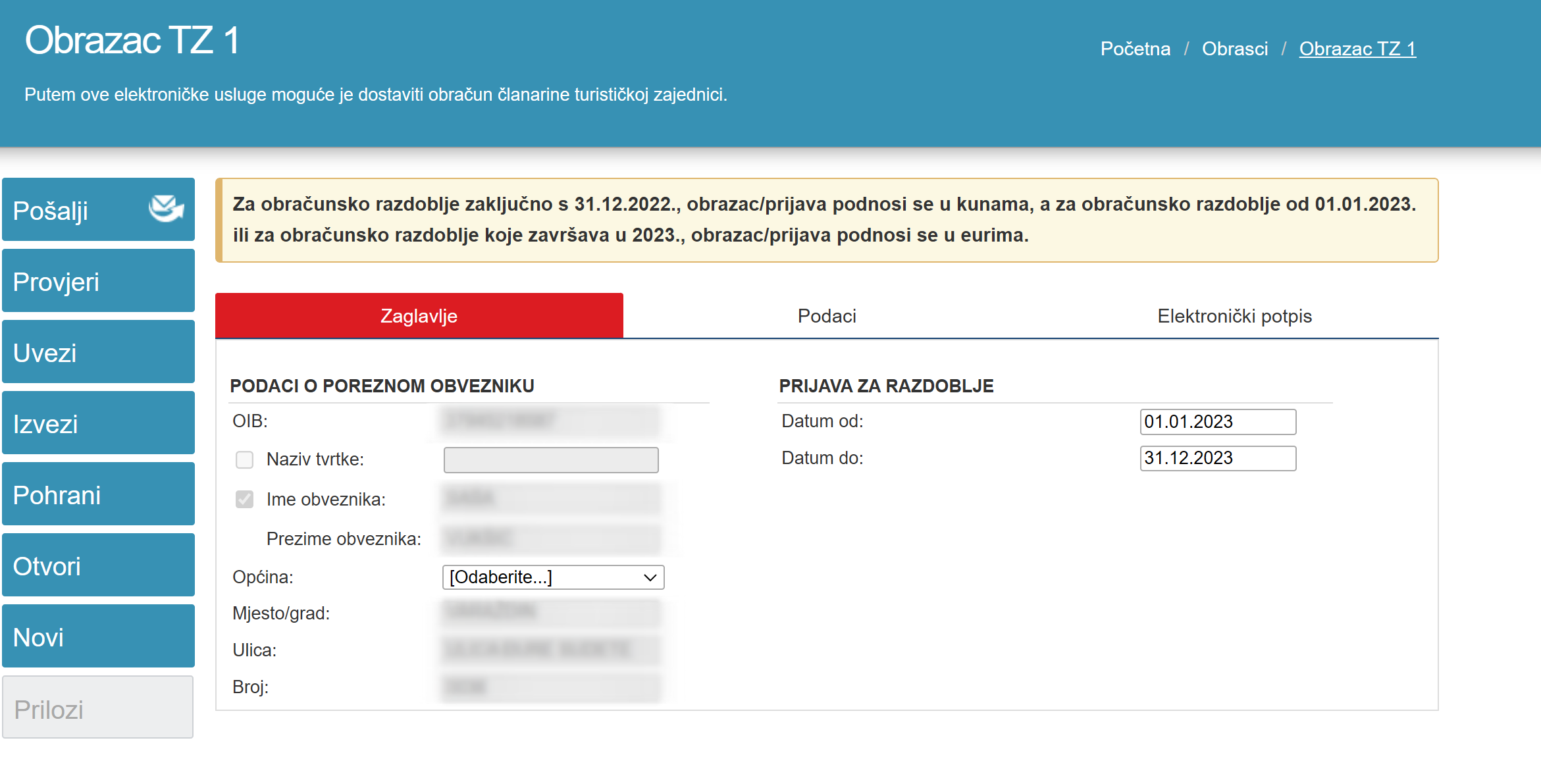Export the form with Izvezi
The image size is (1541, 784).
pos(98,423)
